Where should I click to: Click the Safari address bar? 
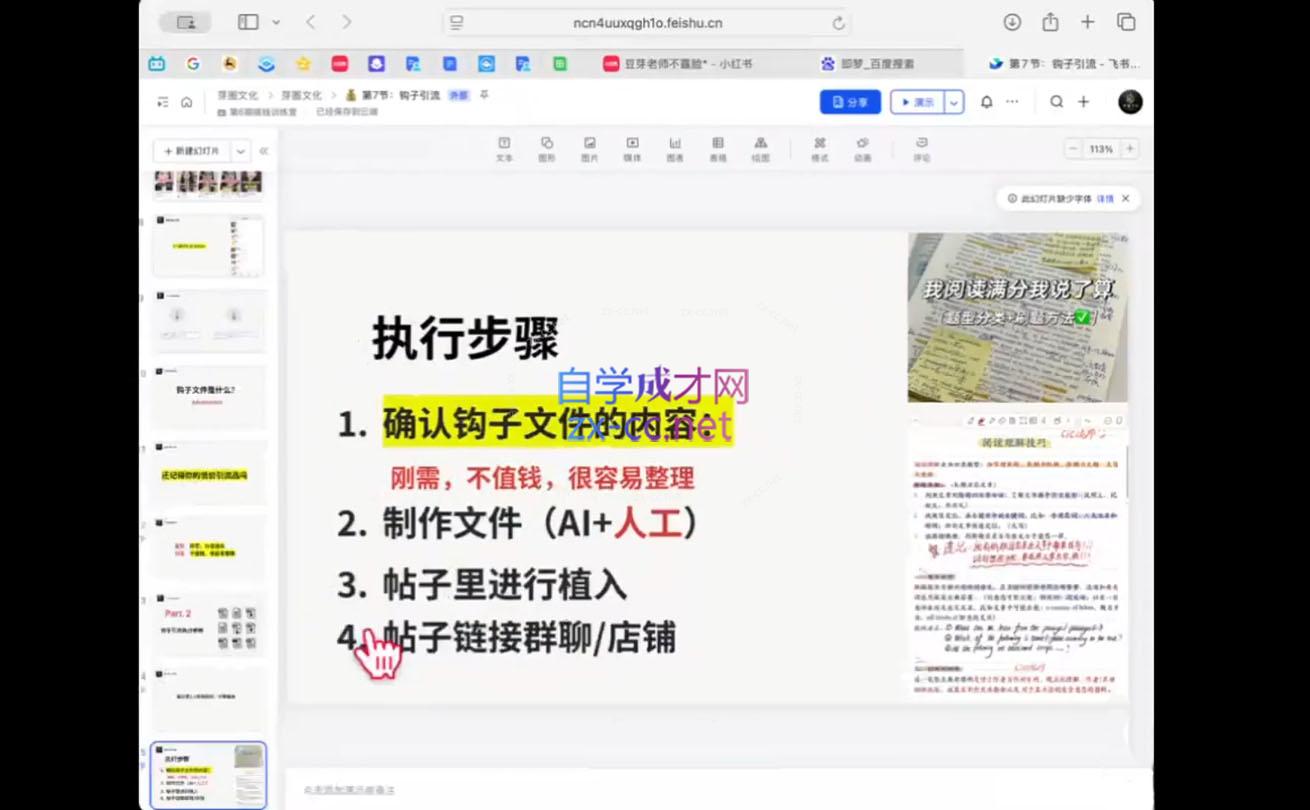pyautogui.click(x=648, y=22)
